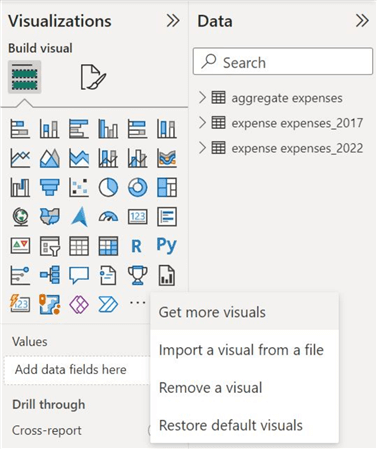377x449 pixels.
Task: Insert a Pie chart visual
Action: click(x=108, y=187)
